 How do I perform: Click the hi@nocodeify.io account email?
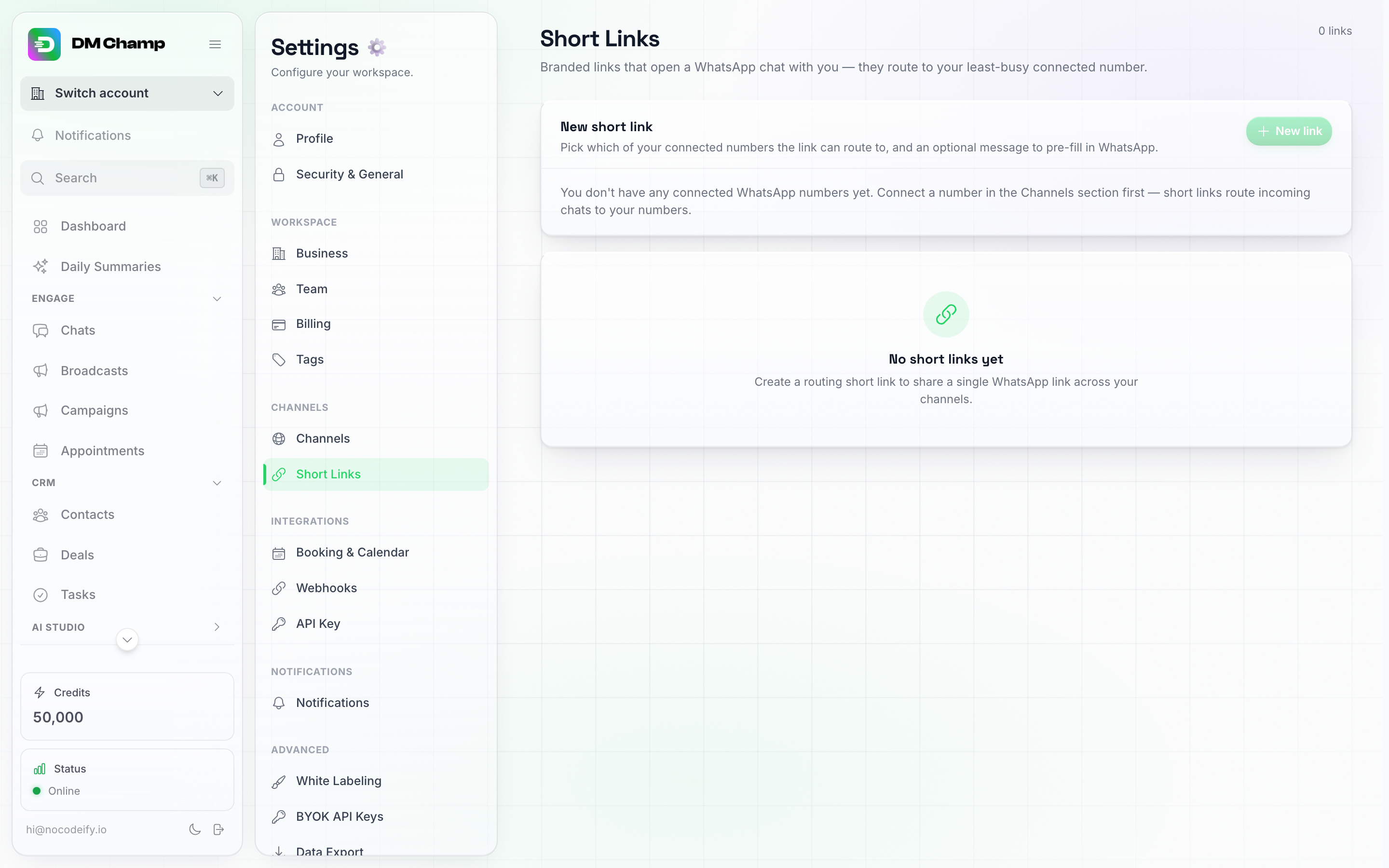[67, 829]
